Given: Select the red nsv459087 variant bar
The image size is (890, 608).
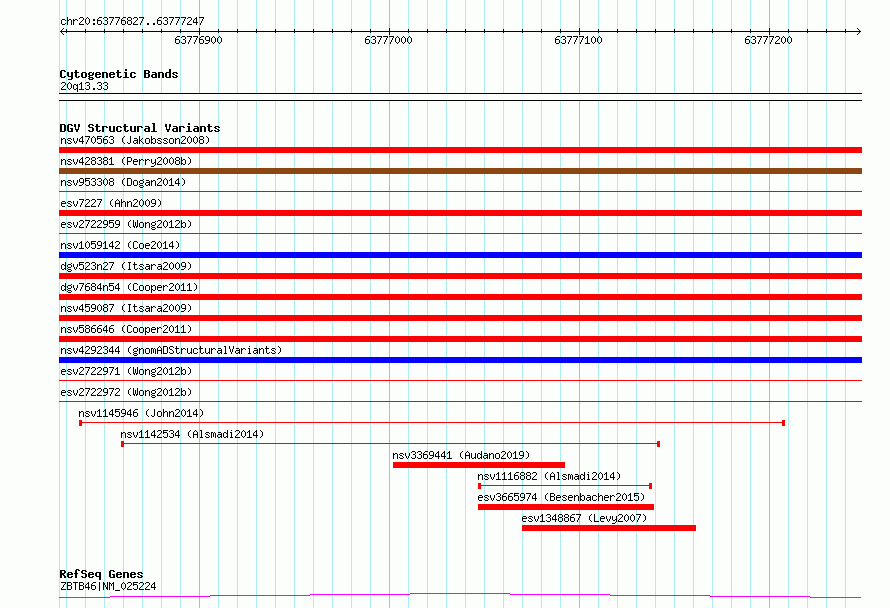Looking at the screenshot, I should [x=460, y=318].
